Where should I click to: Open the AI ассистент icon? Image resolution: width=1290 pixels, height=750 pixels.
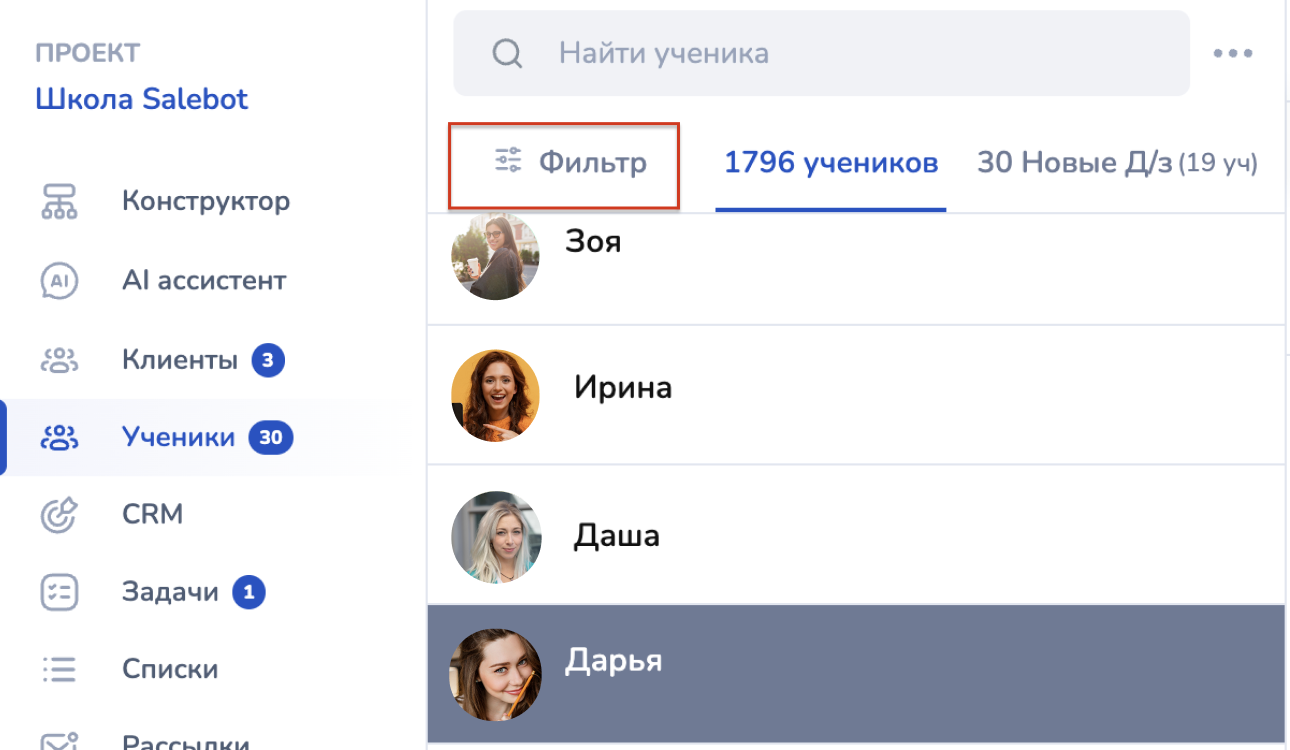(59, 281)
